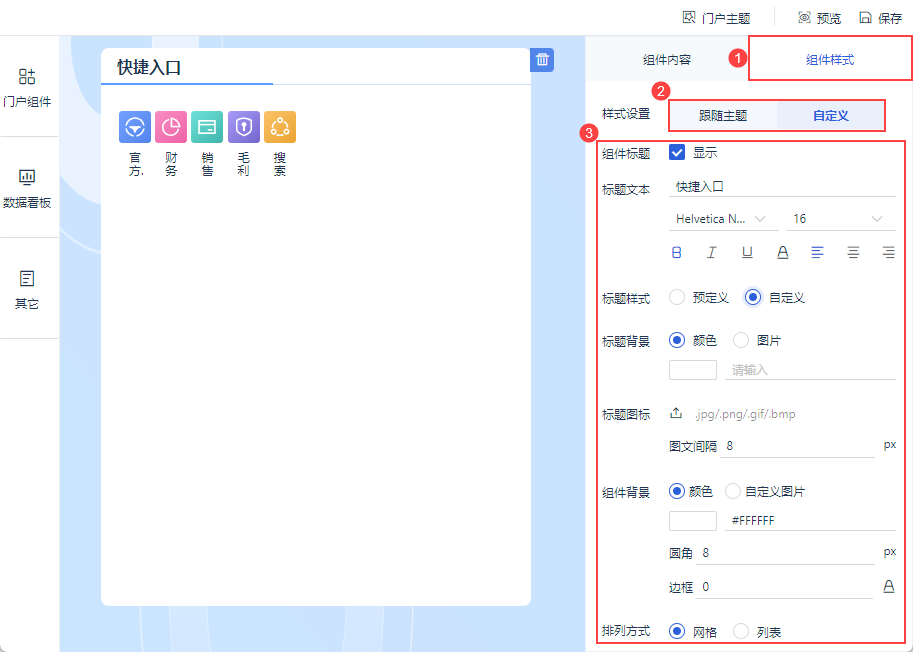Upload a 标题图标 title icon image
The width and height of the screenshot is (913, 652).
pyautogui.click(x=676, y=413)
